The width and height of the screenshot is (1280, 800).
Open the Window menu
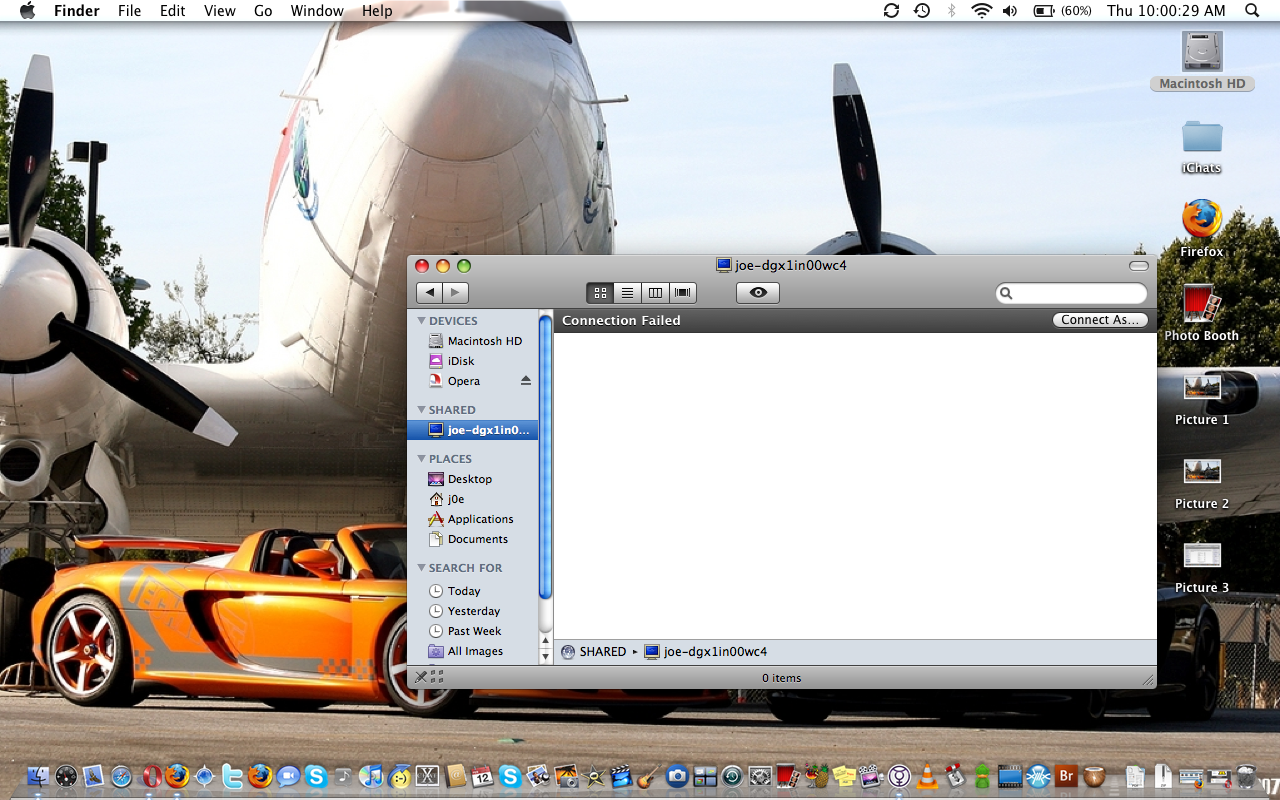(317, 11)
